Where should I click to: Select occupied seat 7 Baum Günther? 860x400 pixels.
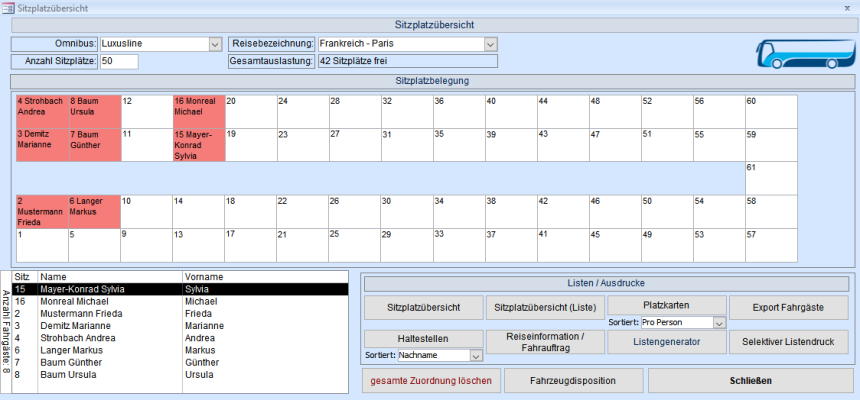(x=94, y=145)
